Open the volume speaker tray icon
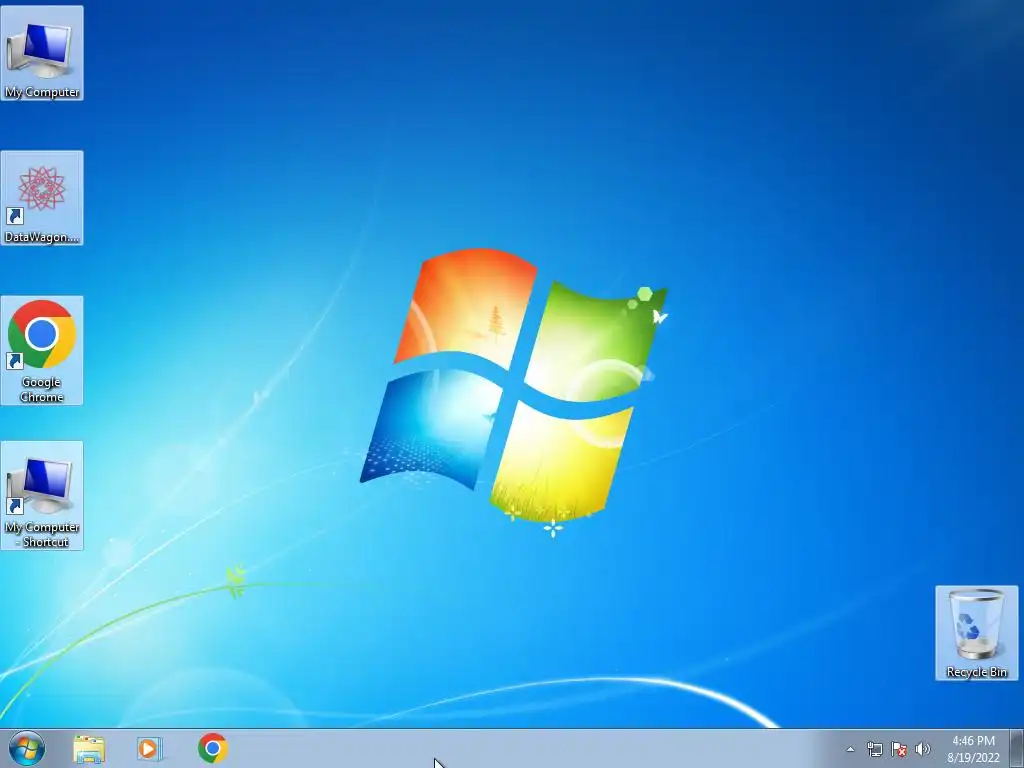This screenshot has height=768, width=1024. pyautogui.click(x=923, y=749)
